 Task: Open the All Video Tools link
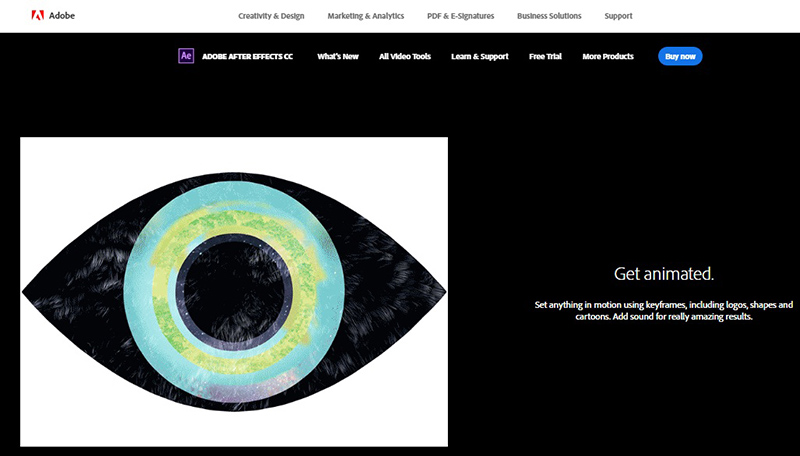(405, 57)
